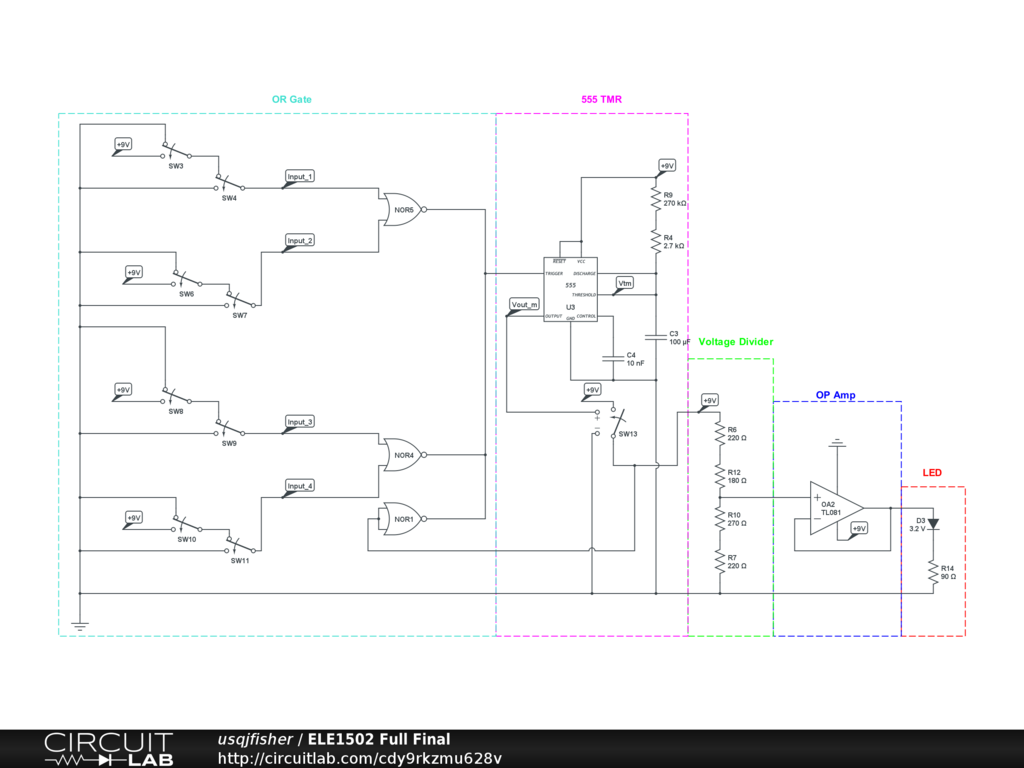Select the Vout_m node label
The image size is (1024, 768).
click(524, 304)
